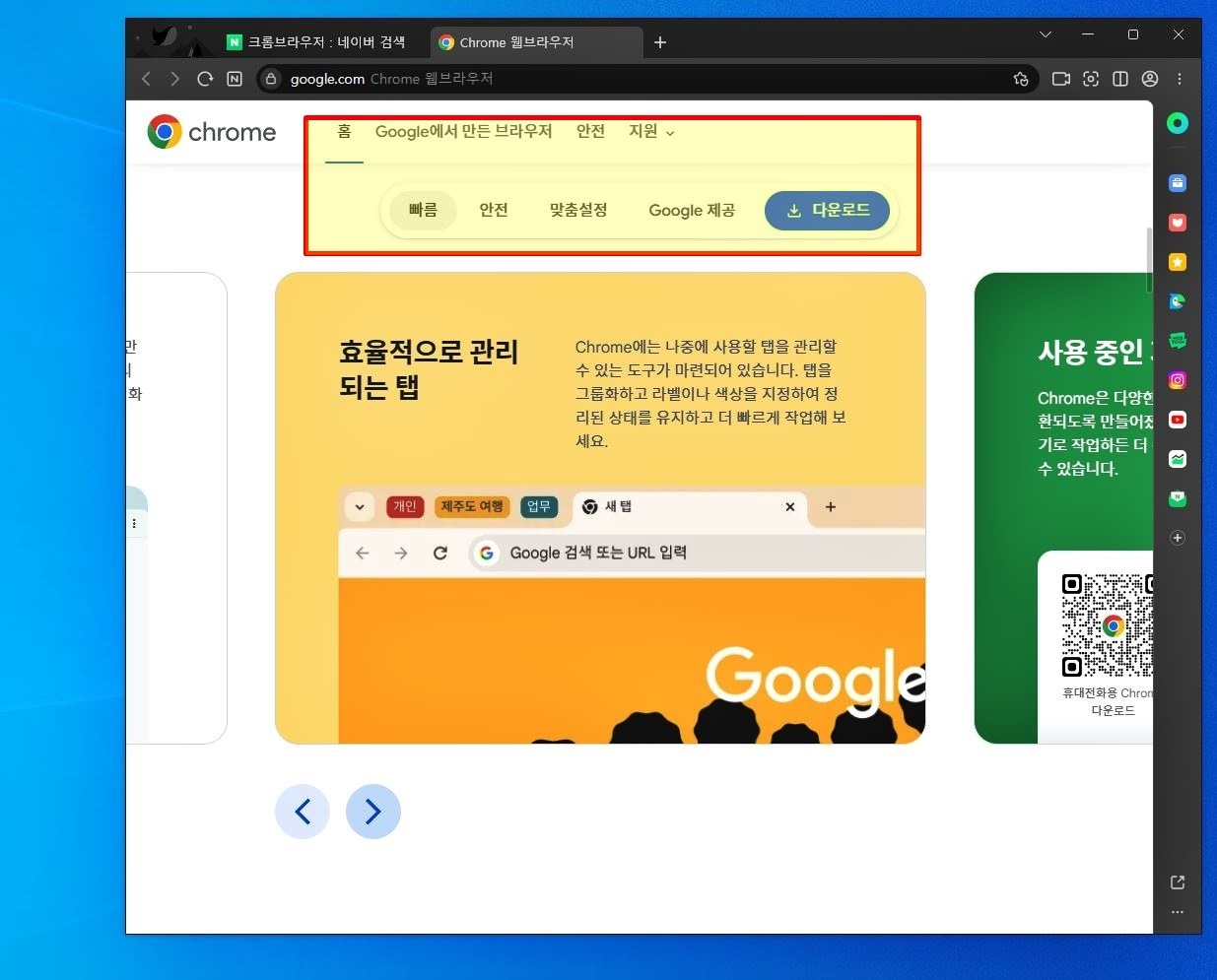Image resolution: width=1217 pixels, height=980 pixels.
Task: Open 안전 in the top navigation beside 지원
Action: click(x=590, y=131)
